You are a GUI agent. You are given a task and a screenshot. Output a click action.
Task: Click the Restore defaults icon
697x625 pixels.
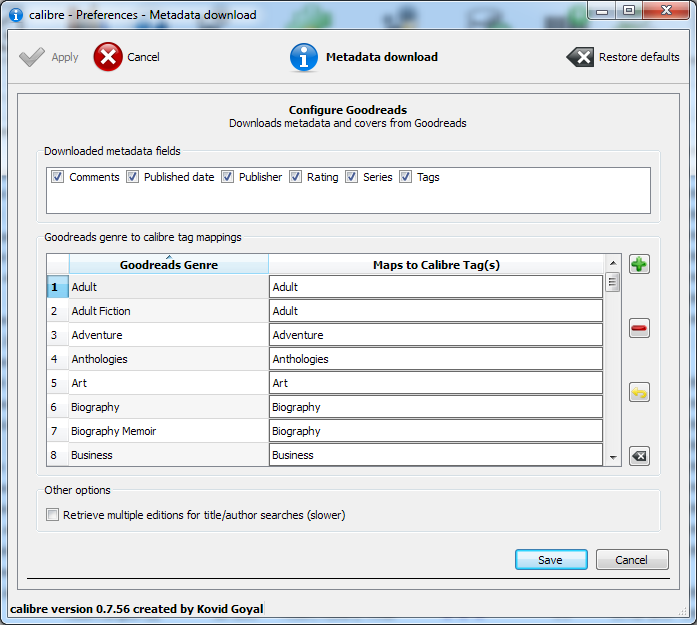click(580, 57)
